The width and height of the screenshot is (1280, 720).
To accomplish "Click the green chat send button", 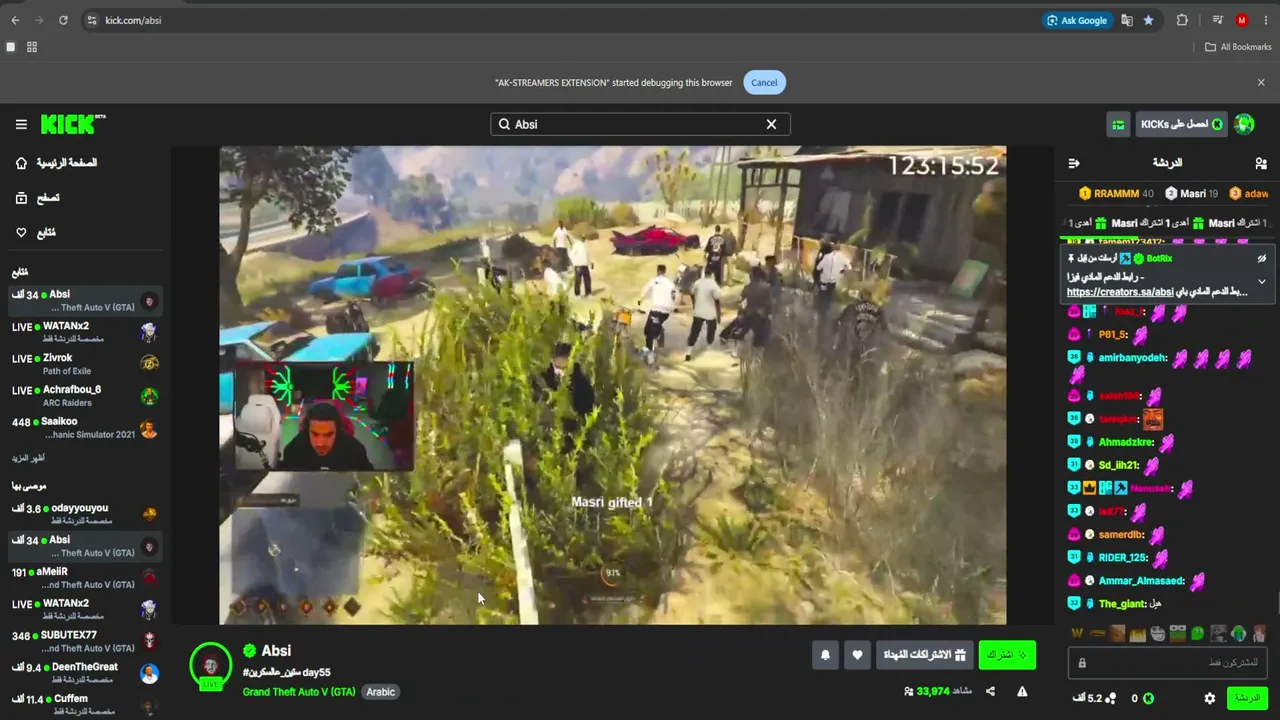I will [1247, 698].
